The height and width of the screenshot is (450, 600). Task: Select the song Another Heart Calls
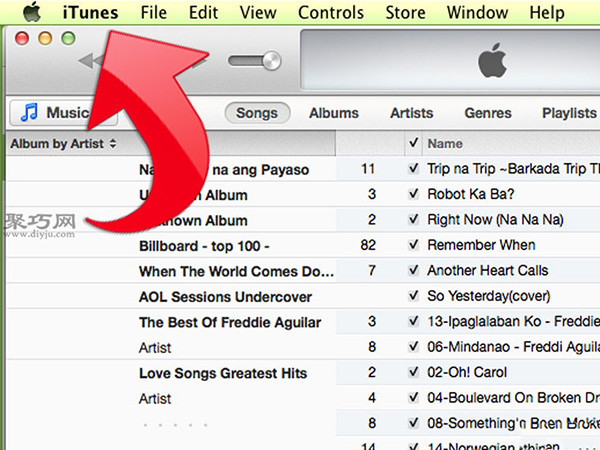(x=489, y=271)
